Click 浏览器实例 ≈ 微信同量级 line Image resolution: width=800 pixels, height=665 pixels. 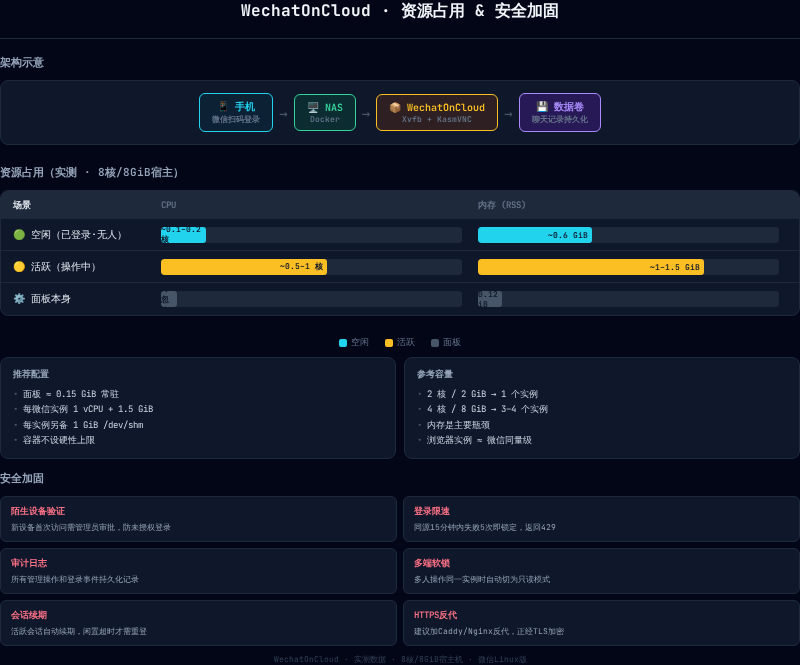click(479, 440)
